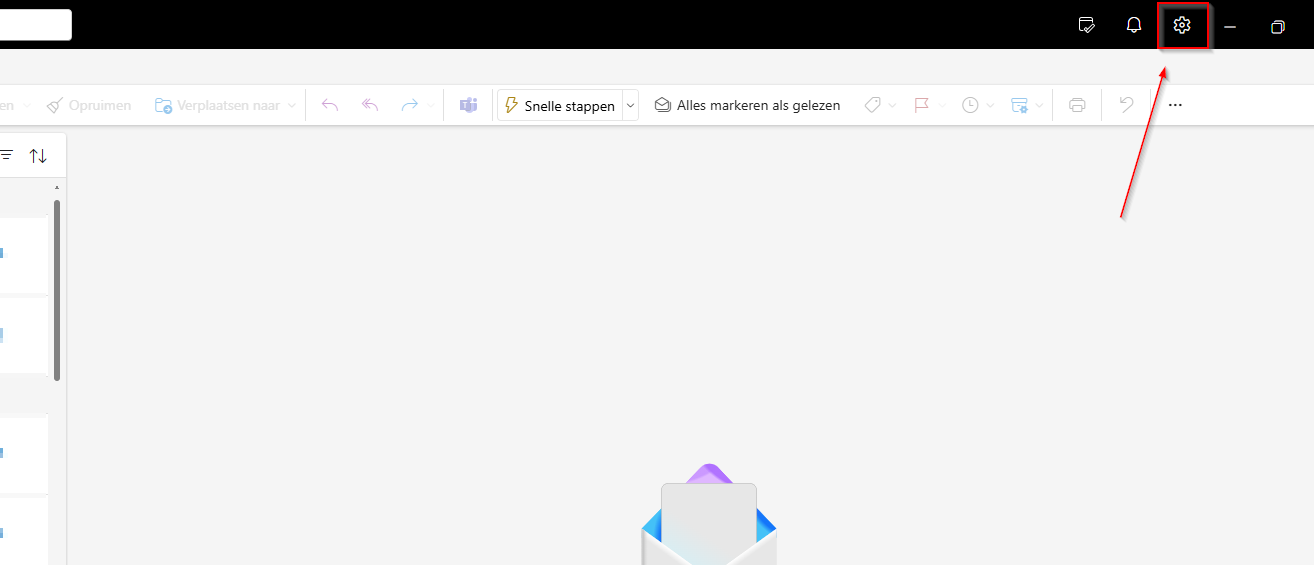Click the Snelle stappen button

coord(559,105)
